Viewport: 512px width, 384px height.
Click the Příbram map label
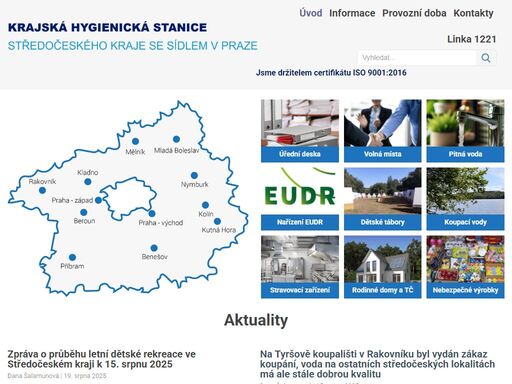point(72,266)
